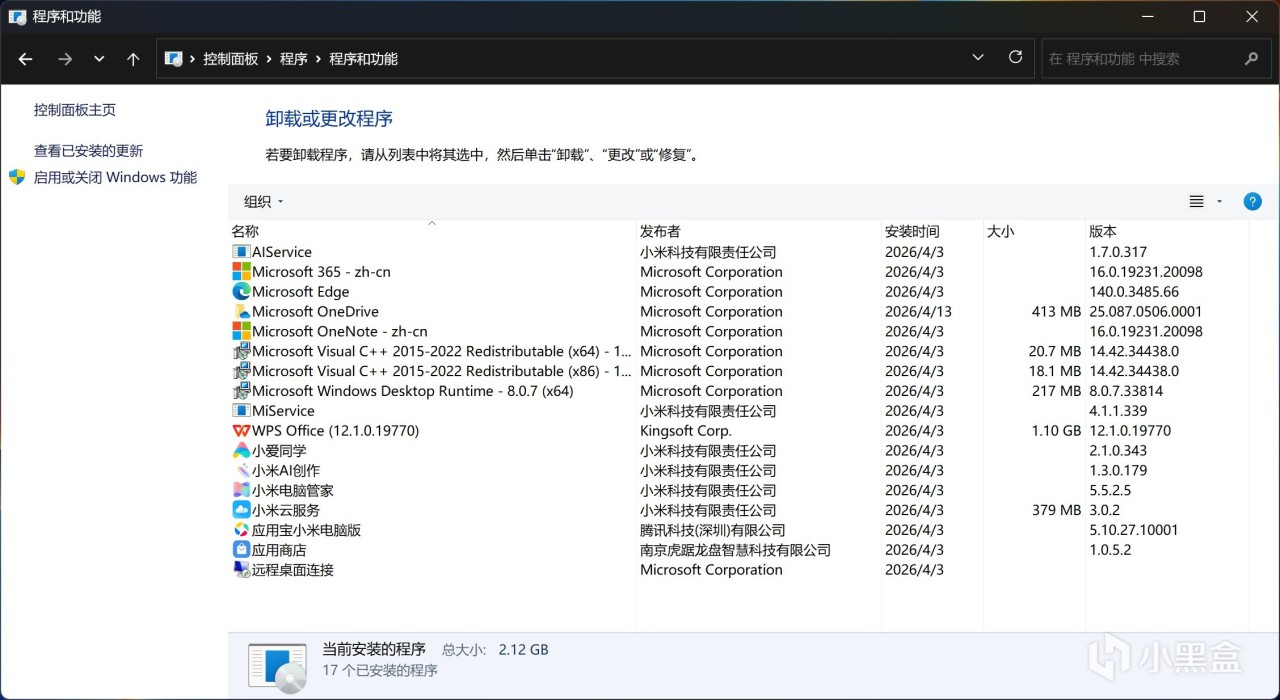This screenshot has width=1280, height=700.
Task: Click the 小爱同学 icon
Action: click(x=241, y=451)
